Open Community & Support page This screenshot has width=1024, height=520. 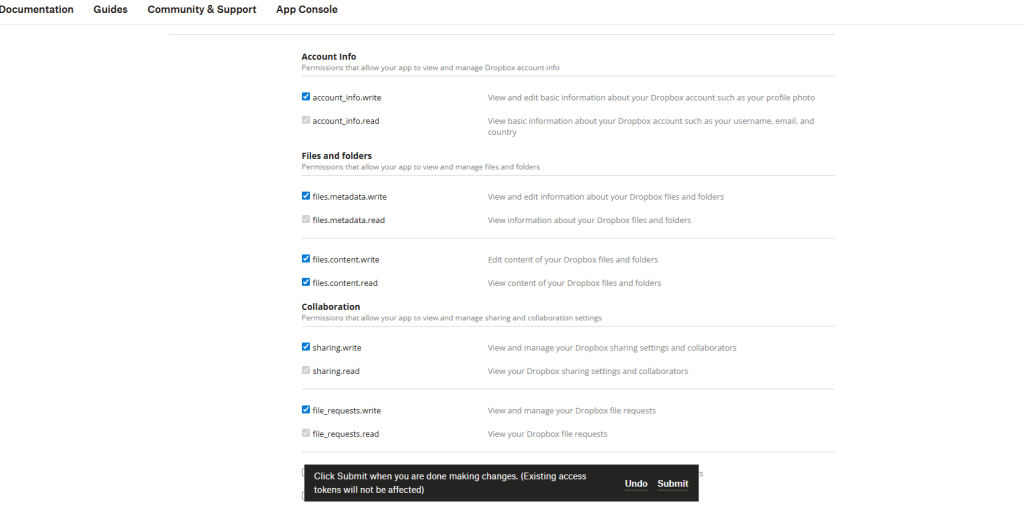pos(201,10)
